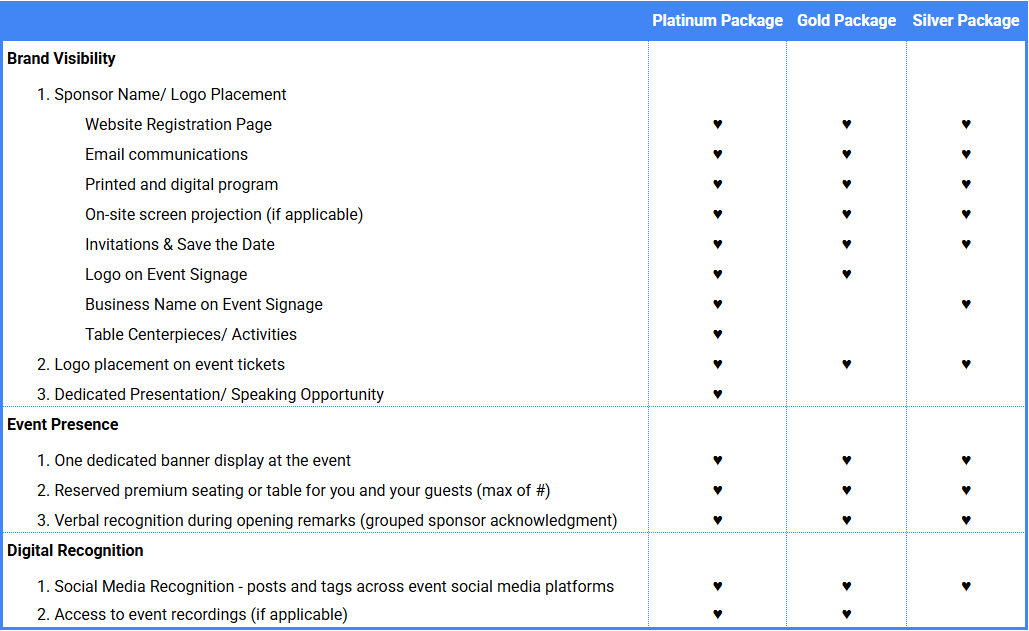This screenshot has height=631, width=1029.
Task: Click Platinum heart for Email communications
Action: [717, 154]
